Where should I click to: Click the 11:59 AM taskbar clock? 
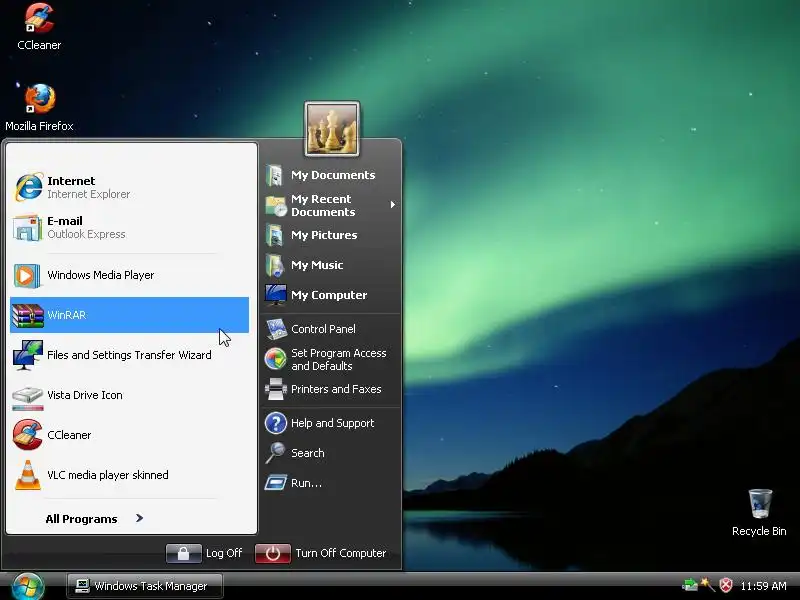tap(763, 586)
